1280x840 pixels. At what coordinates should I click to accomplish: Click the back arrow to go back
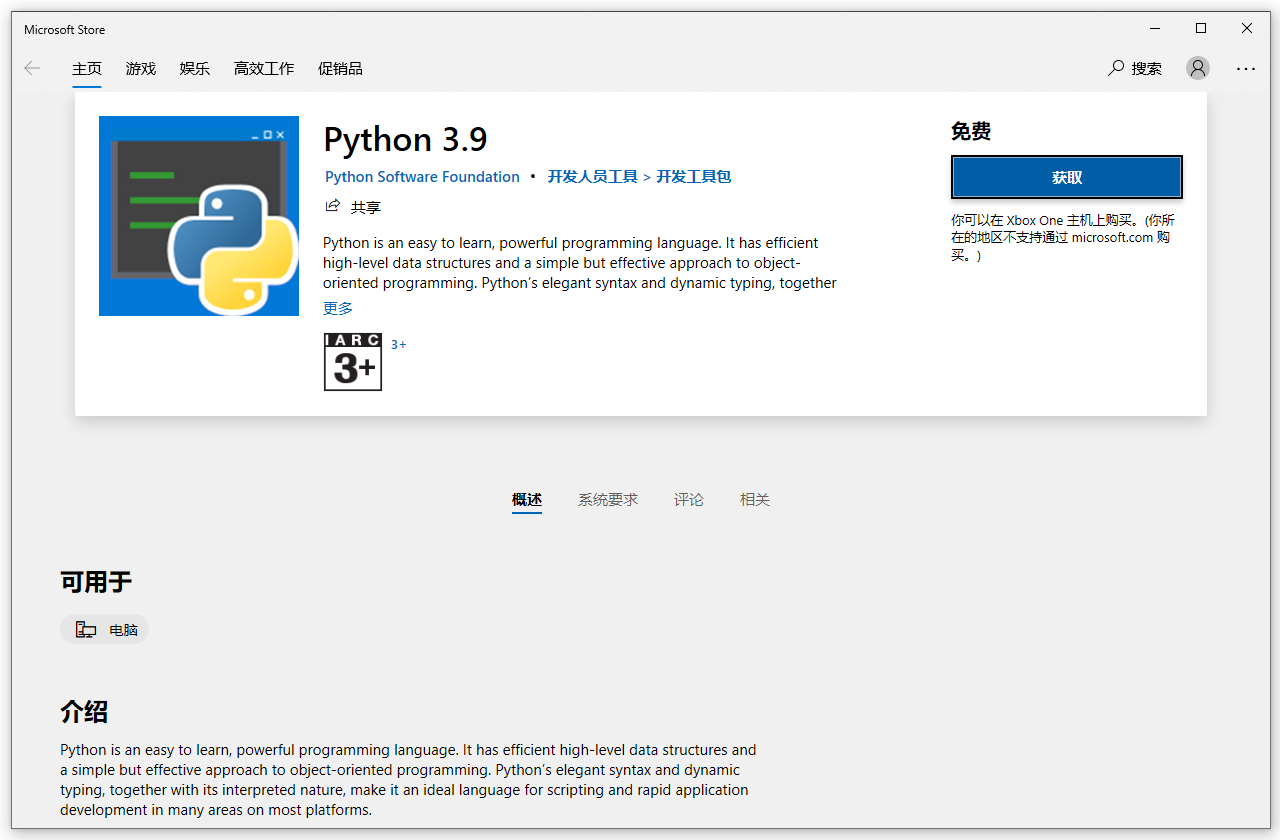point(32,68)
